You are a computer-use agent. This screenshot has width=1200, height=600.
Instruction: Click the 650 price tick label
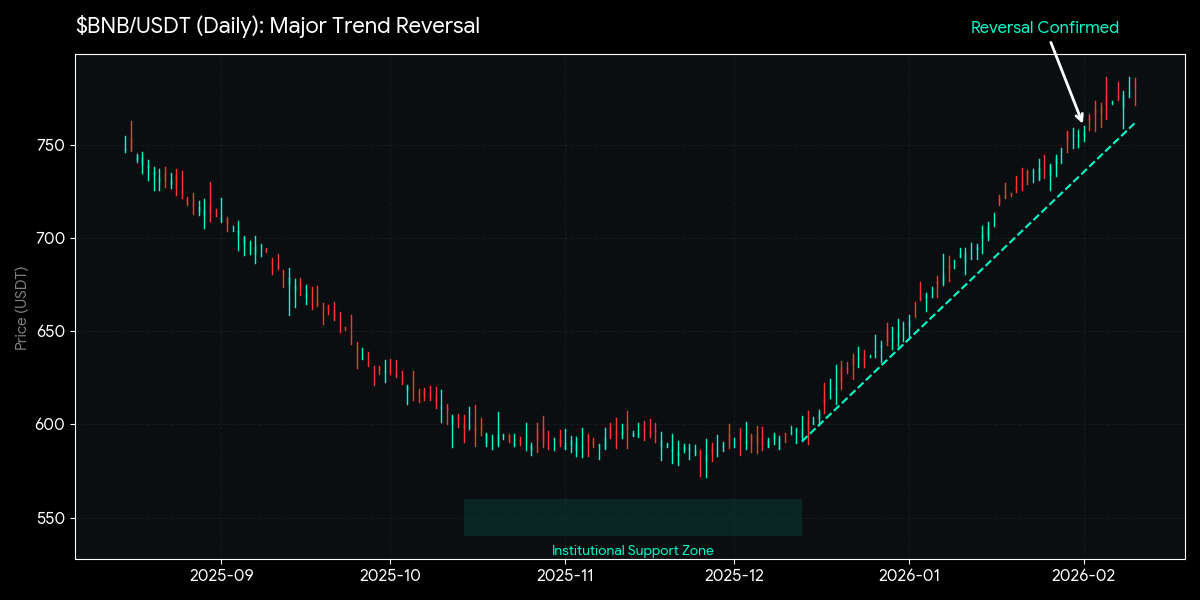pos(51,332)
